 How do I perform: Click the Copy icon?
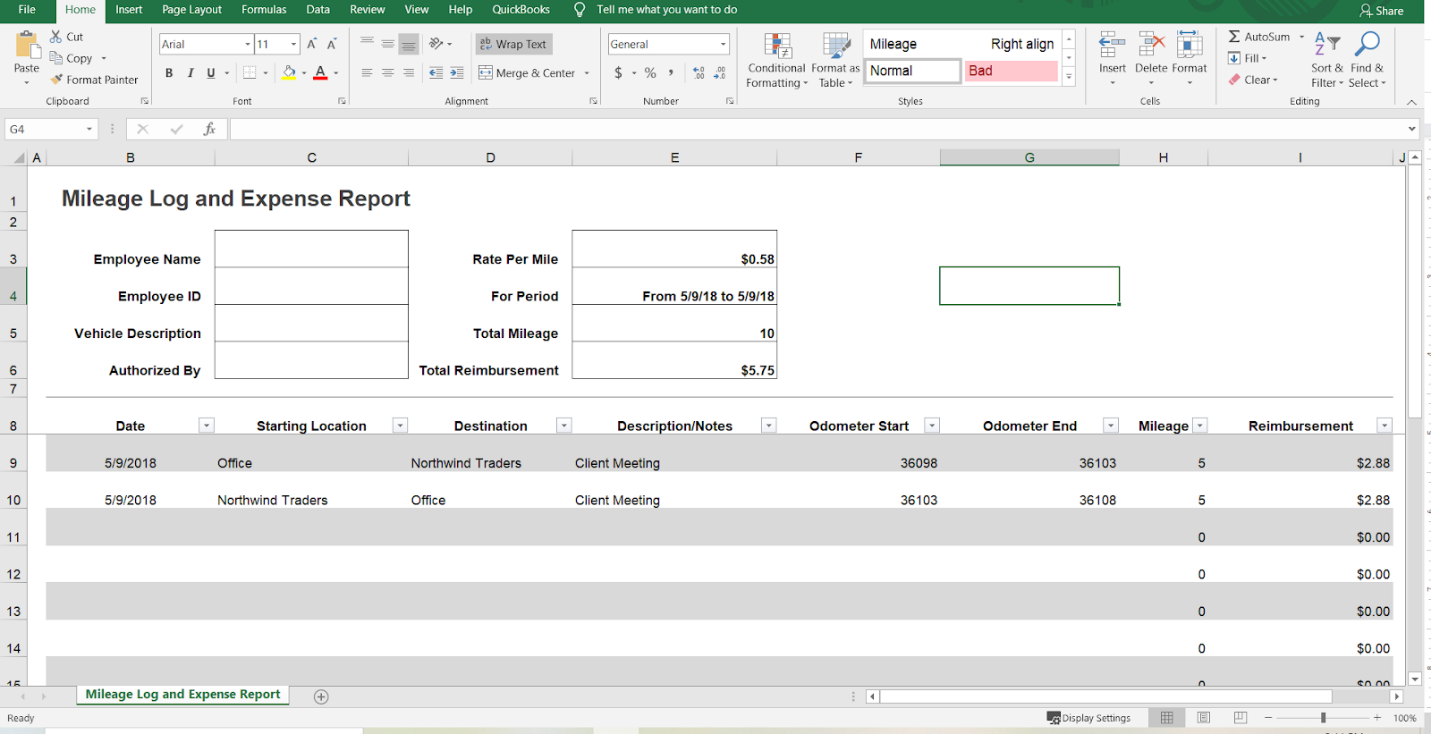(x=56, y=59)
